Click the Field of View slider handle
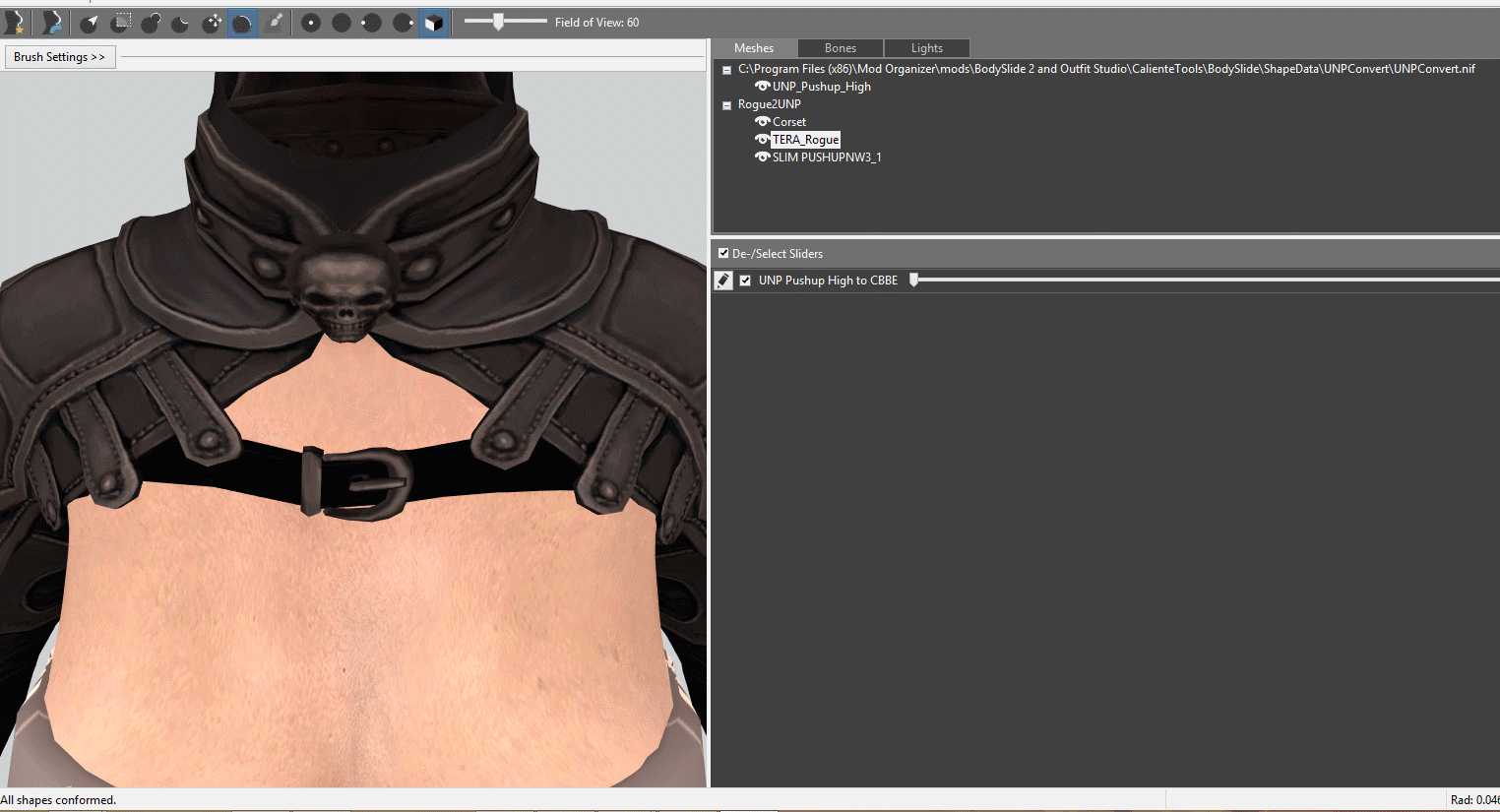 click(499, 22)
